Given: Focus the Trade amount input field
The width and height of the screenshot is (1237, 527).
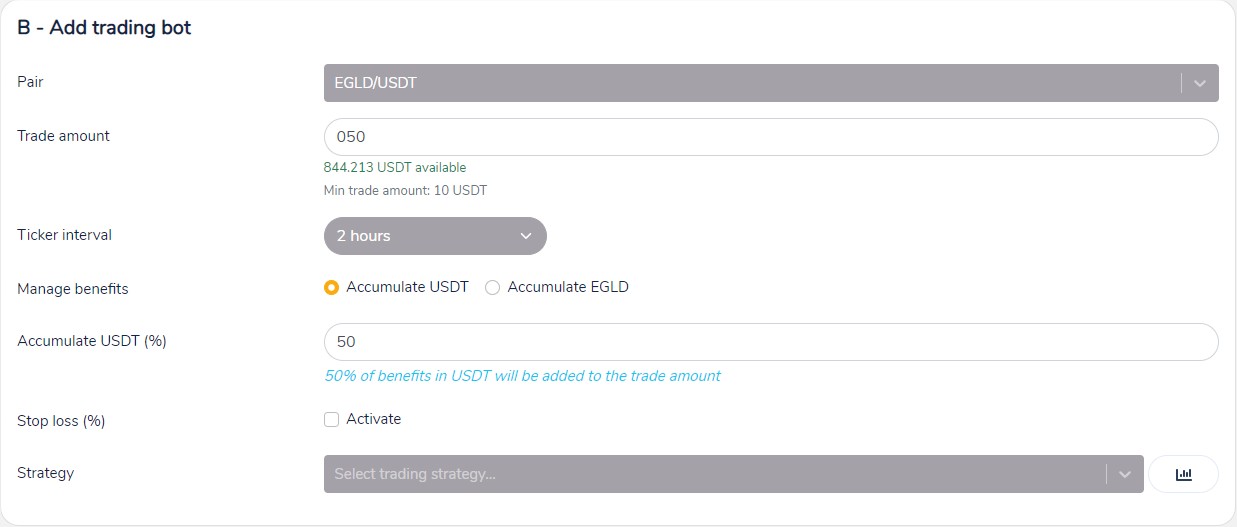Looking at the screenshot, I should click(x=770, y=137).
